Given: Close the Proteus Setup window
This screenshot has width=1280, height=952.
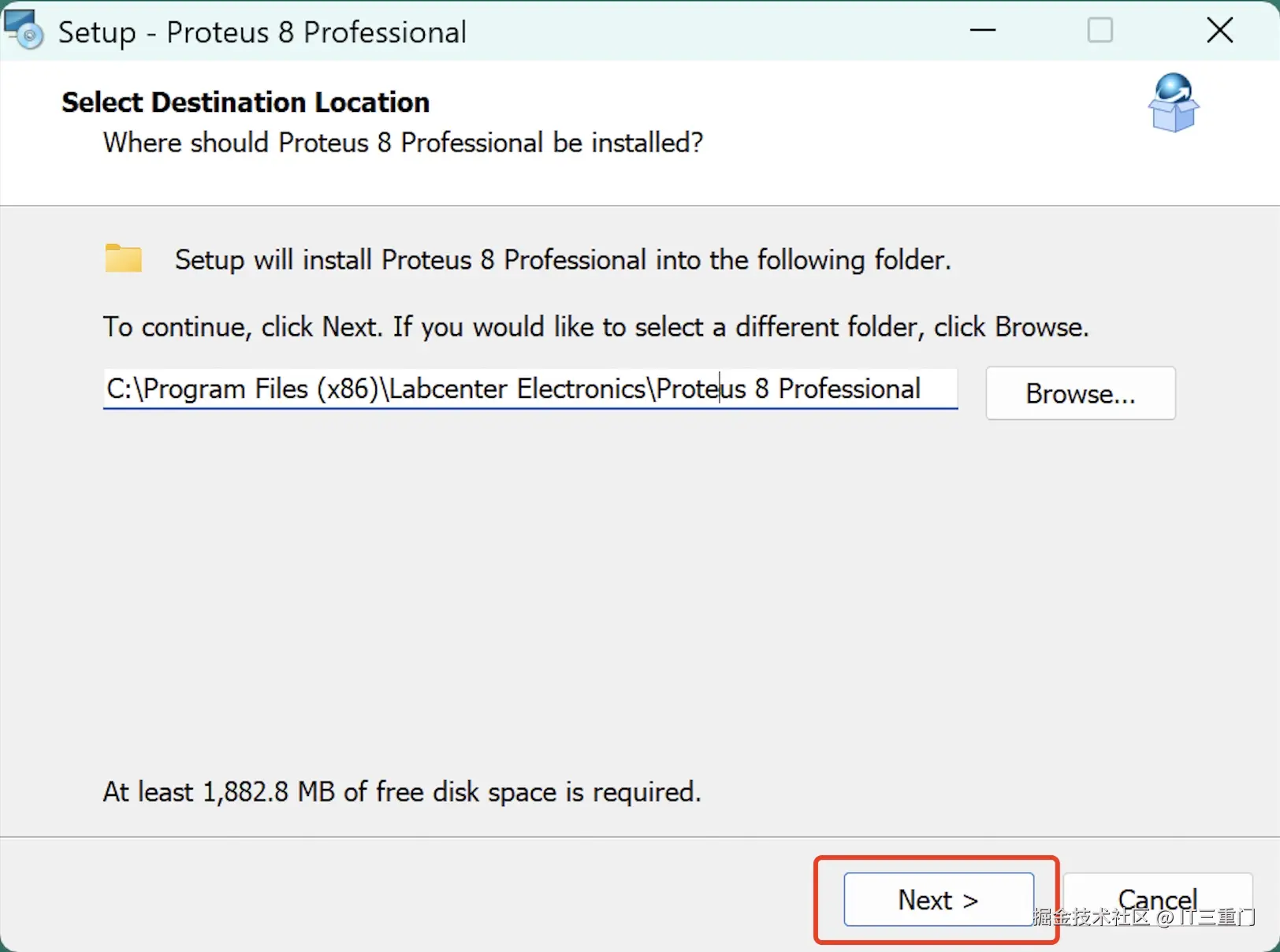Looking at the screenshot, I should click(1219, 31).
